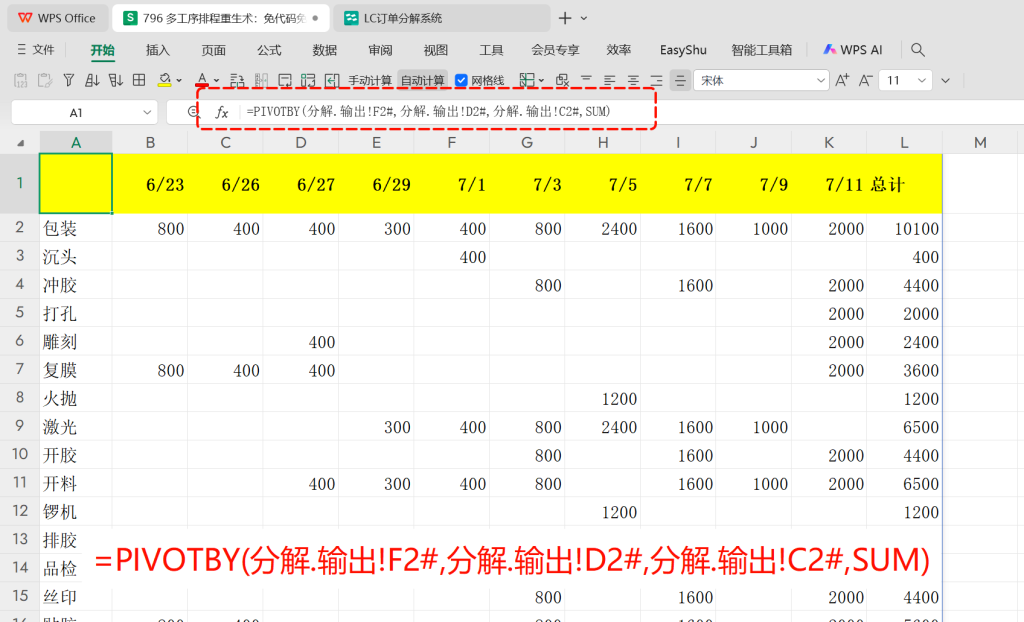Screen dimensions: 1024x622
Task: Center text horizontally
Action: tap(633, 80)
